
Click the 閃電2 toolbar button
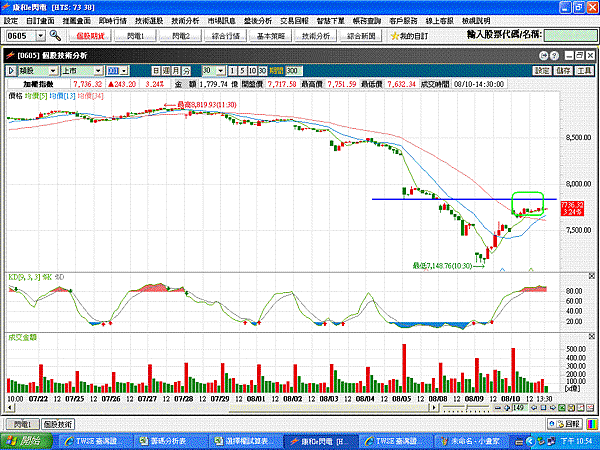point(181,36)
